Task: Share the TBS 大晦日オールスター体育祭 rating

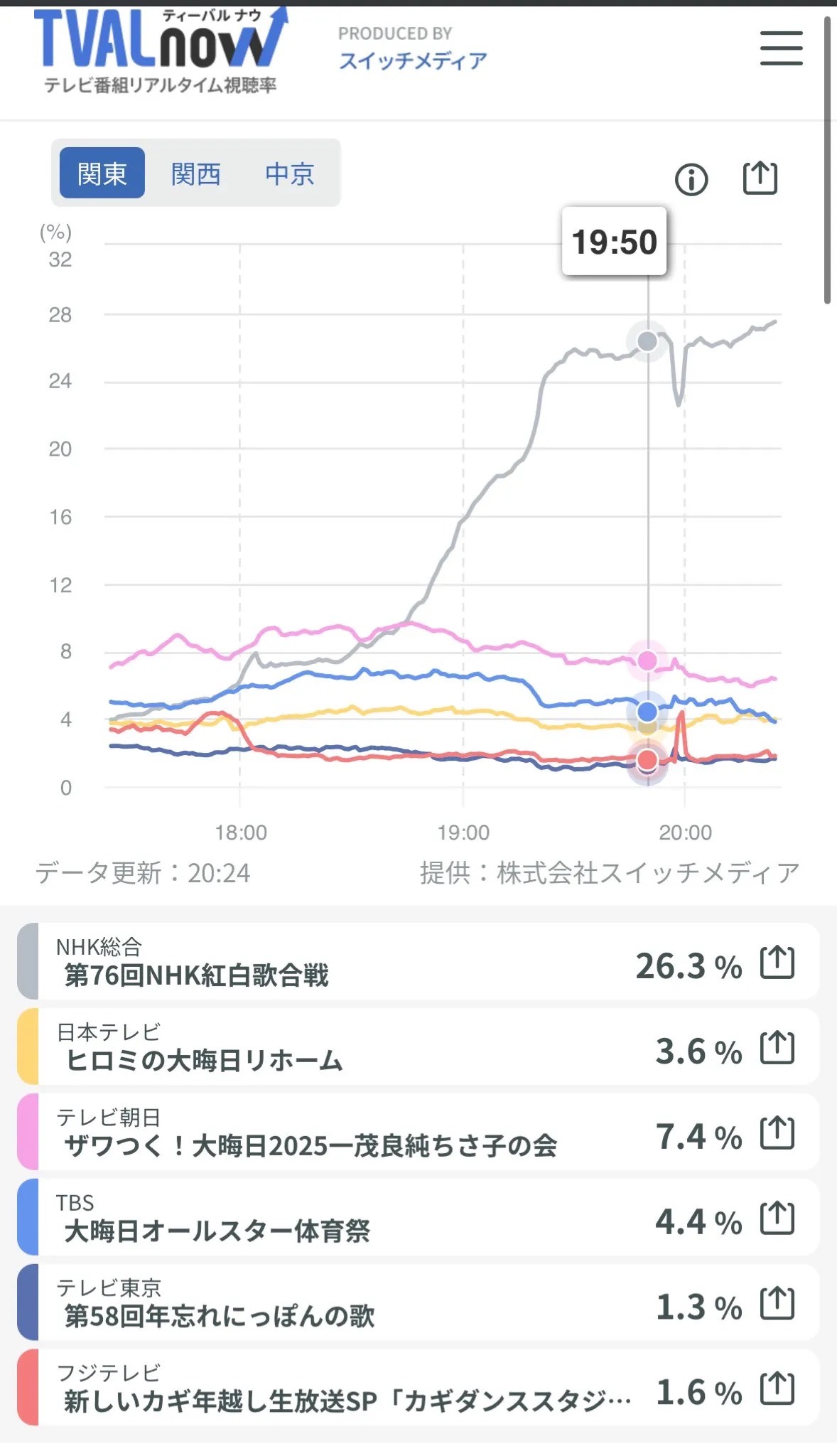Action: click(777, 1219)
